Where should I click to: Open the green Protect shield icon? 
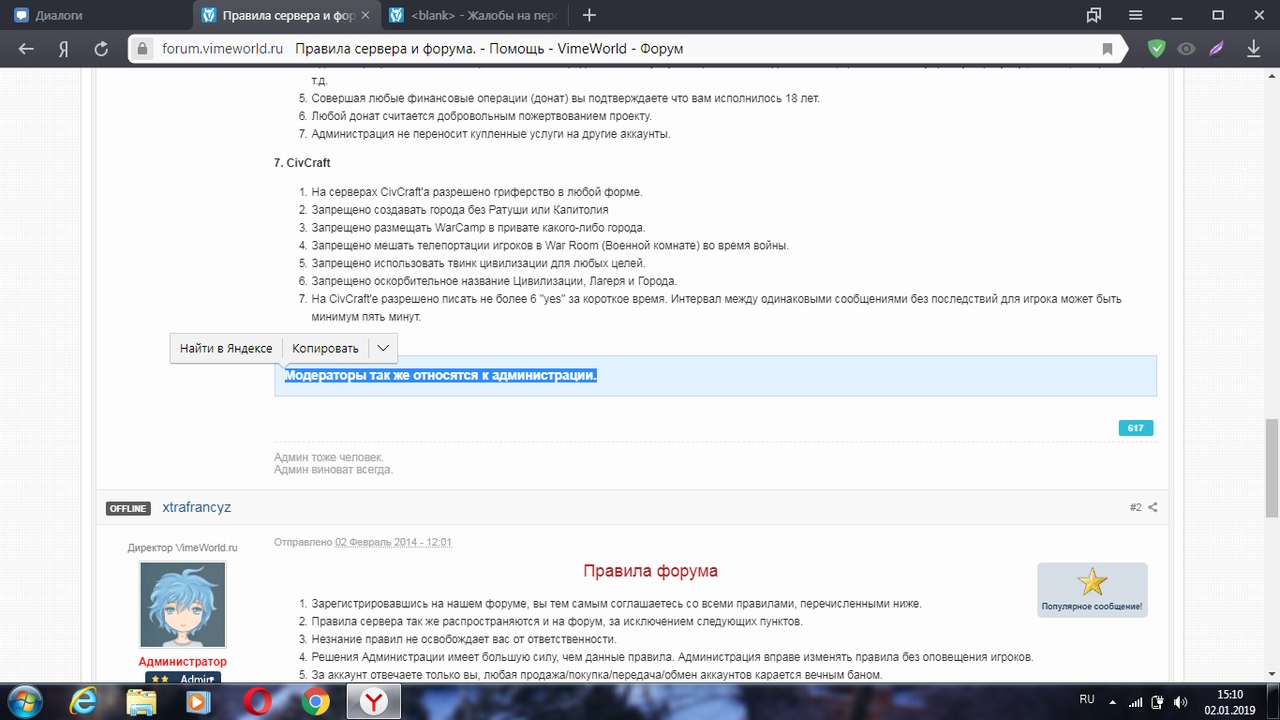pos(1156,48)
